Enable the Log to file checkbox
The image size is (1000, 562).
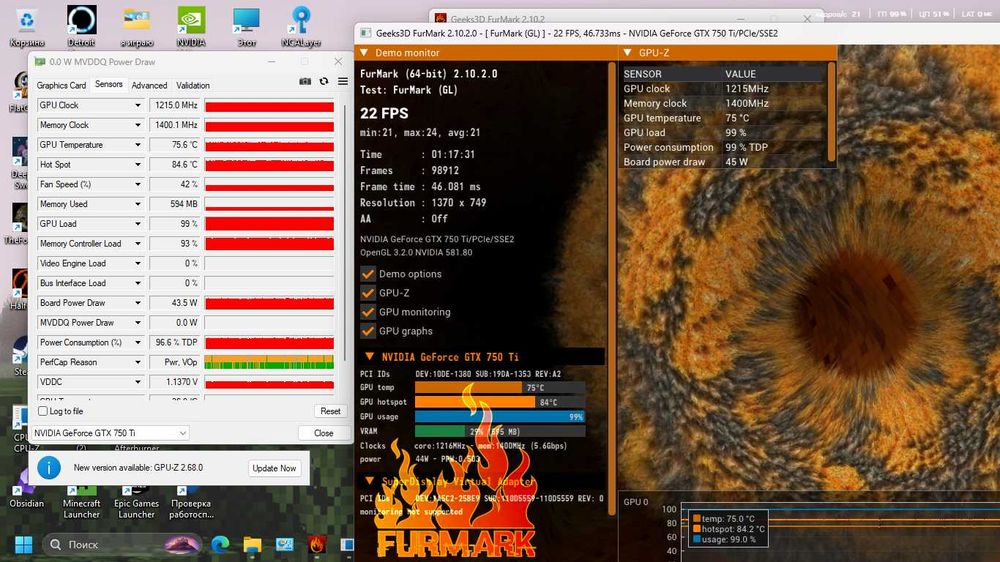43,411
